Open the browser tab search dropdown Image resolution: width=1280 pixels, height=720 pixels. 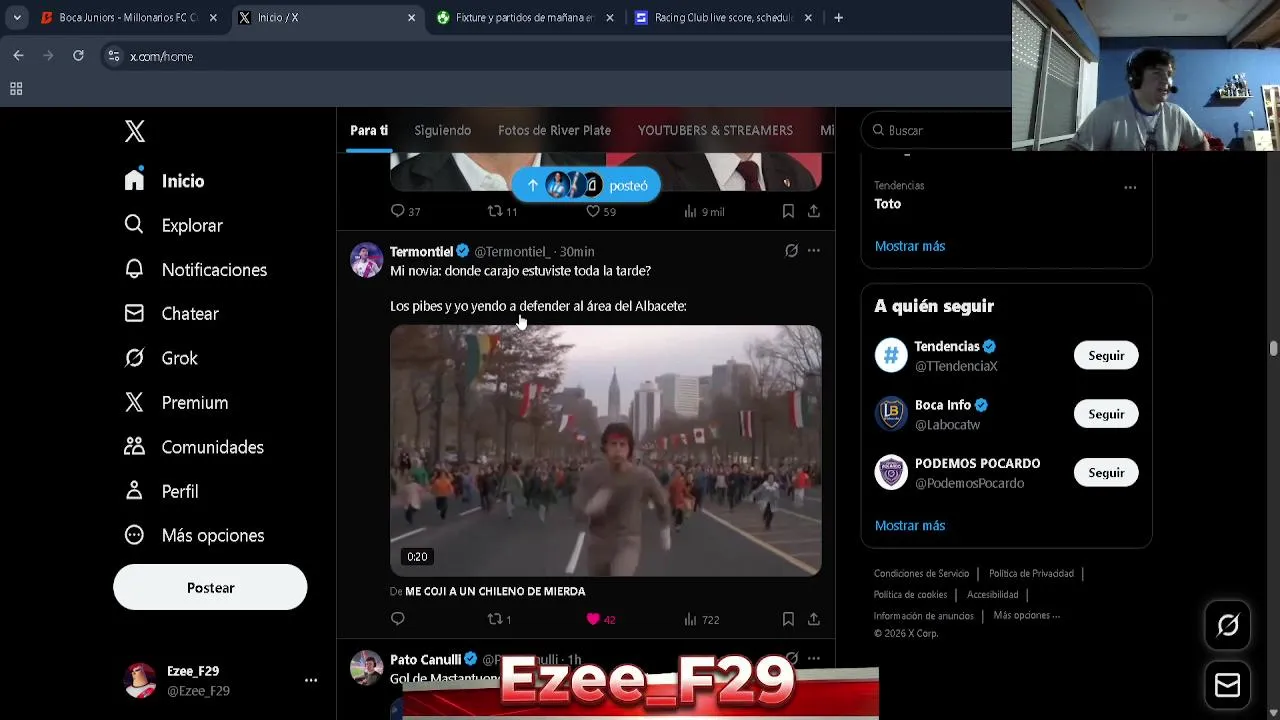[16, 18]
